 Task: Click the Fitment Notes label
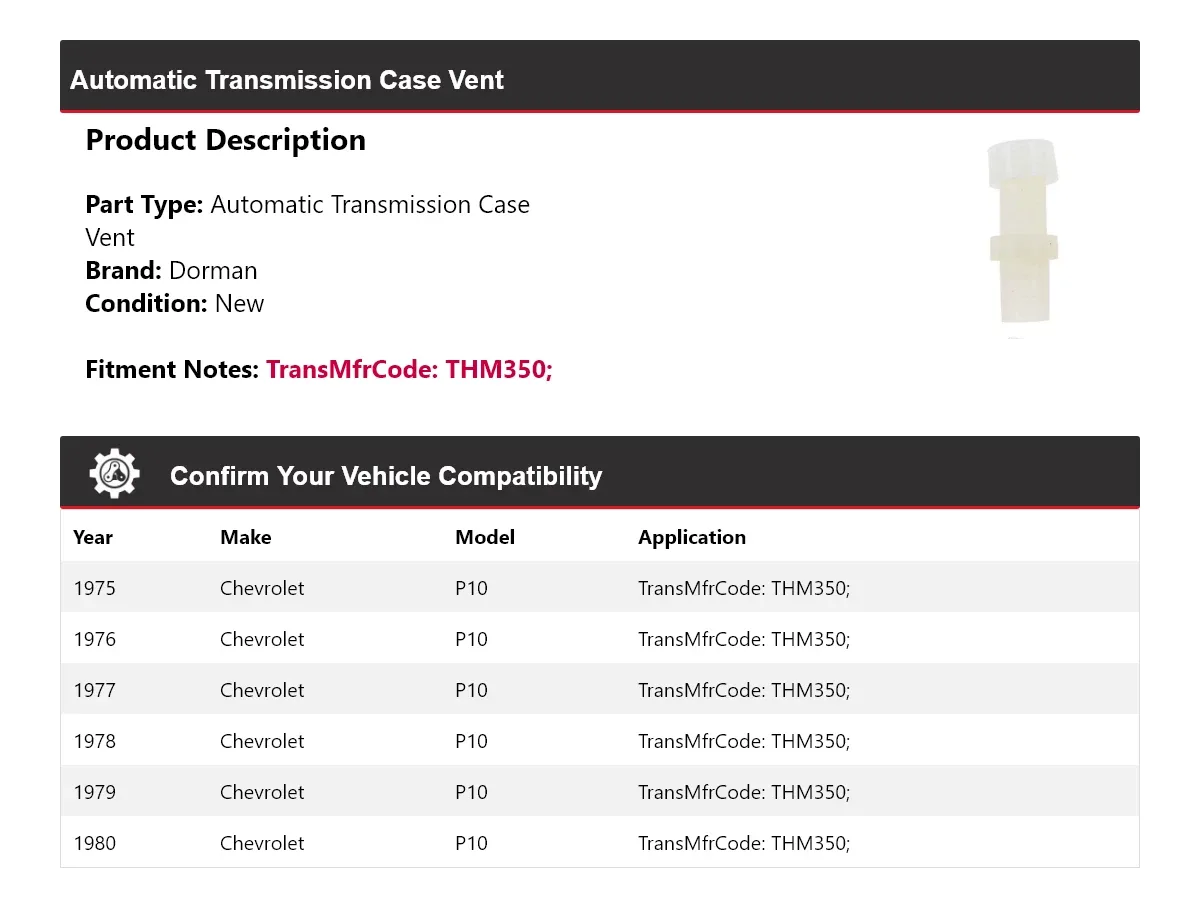coord(172,369)
